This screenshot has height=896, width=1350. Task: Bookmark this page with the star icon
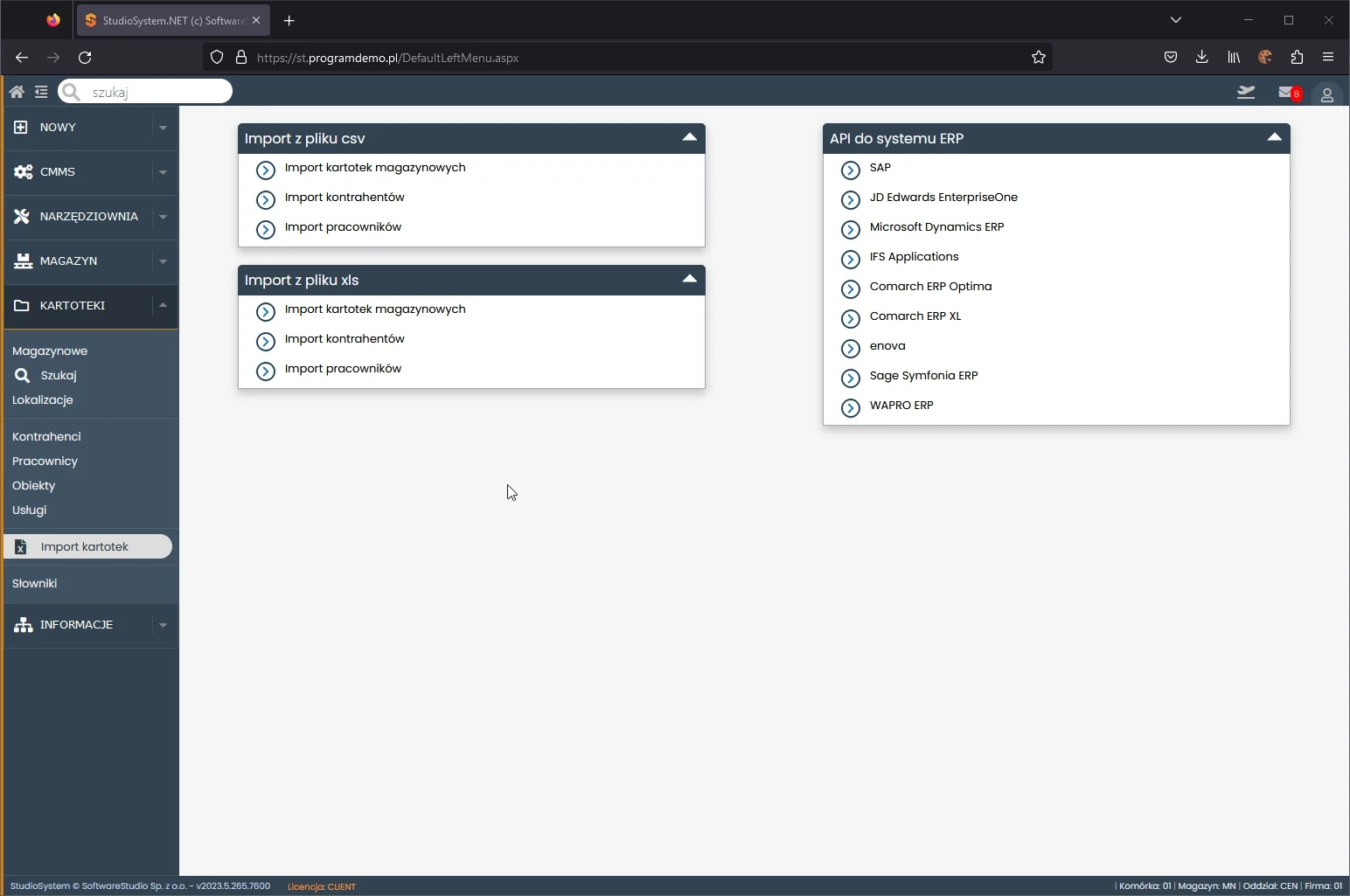click(x=1038, y=58)
